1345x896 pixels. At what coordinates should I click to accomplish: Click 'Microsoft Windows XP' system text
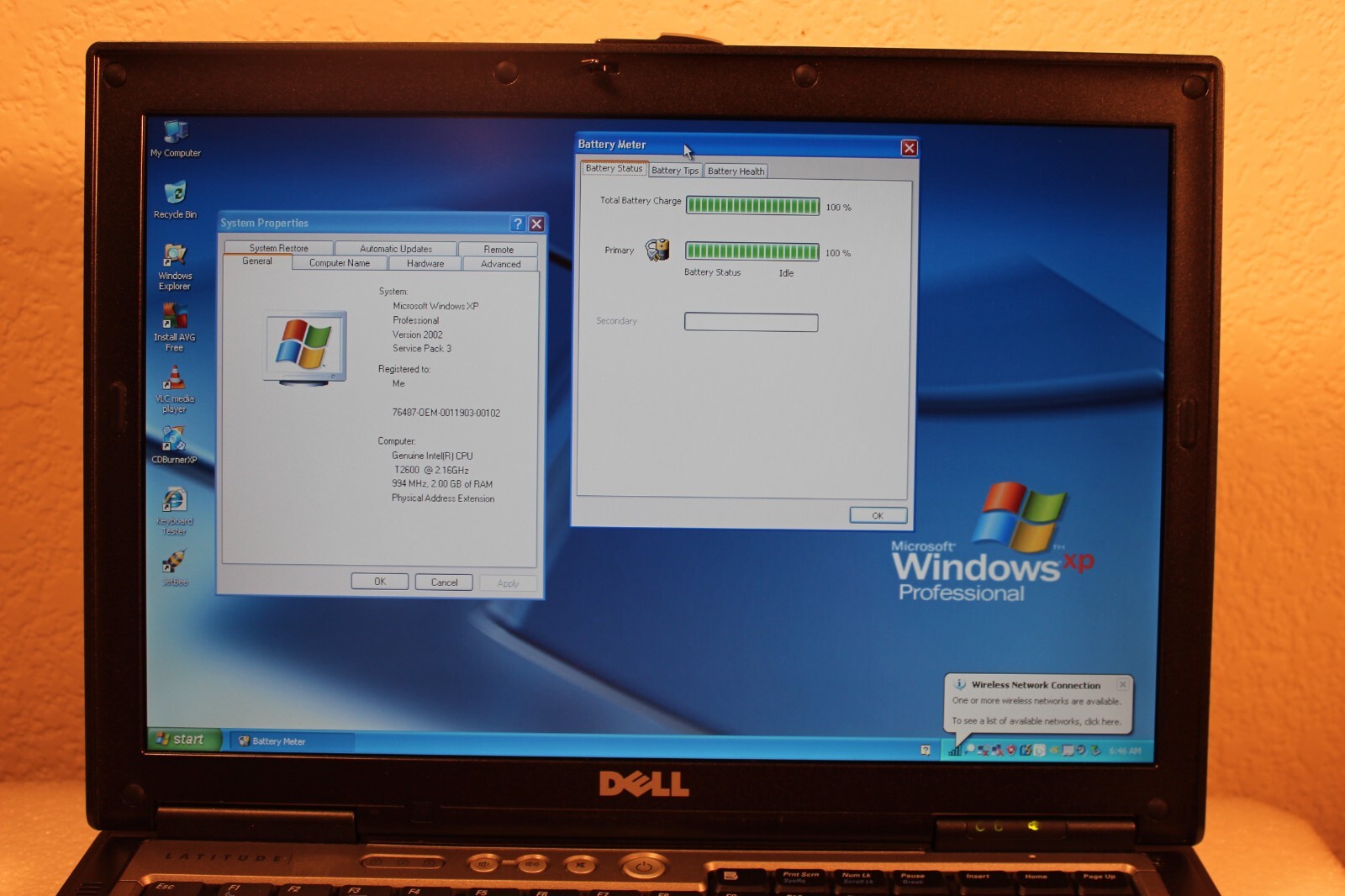pos(435,306)
